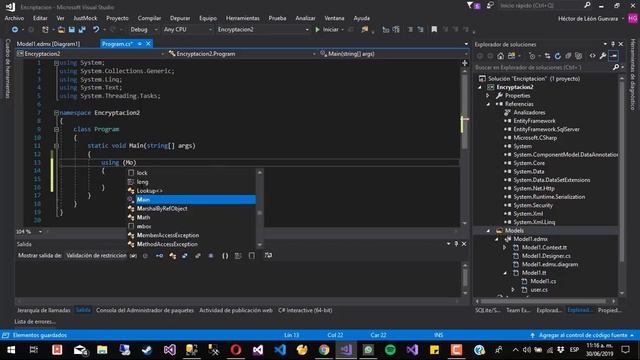Screen dimensions: 640x360
Task: Open Spotify from the taskbar
Action: point(390,350)
